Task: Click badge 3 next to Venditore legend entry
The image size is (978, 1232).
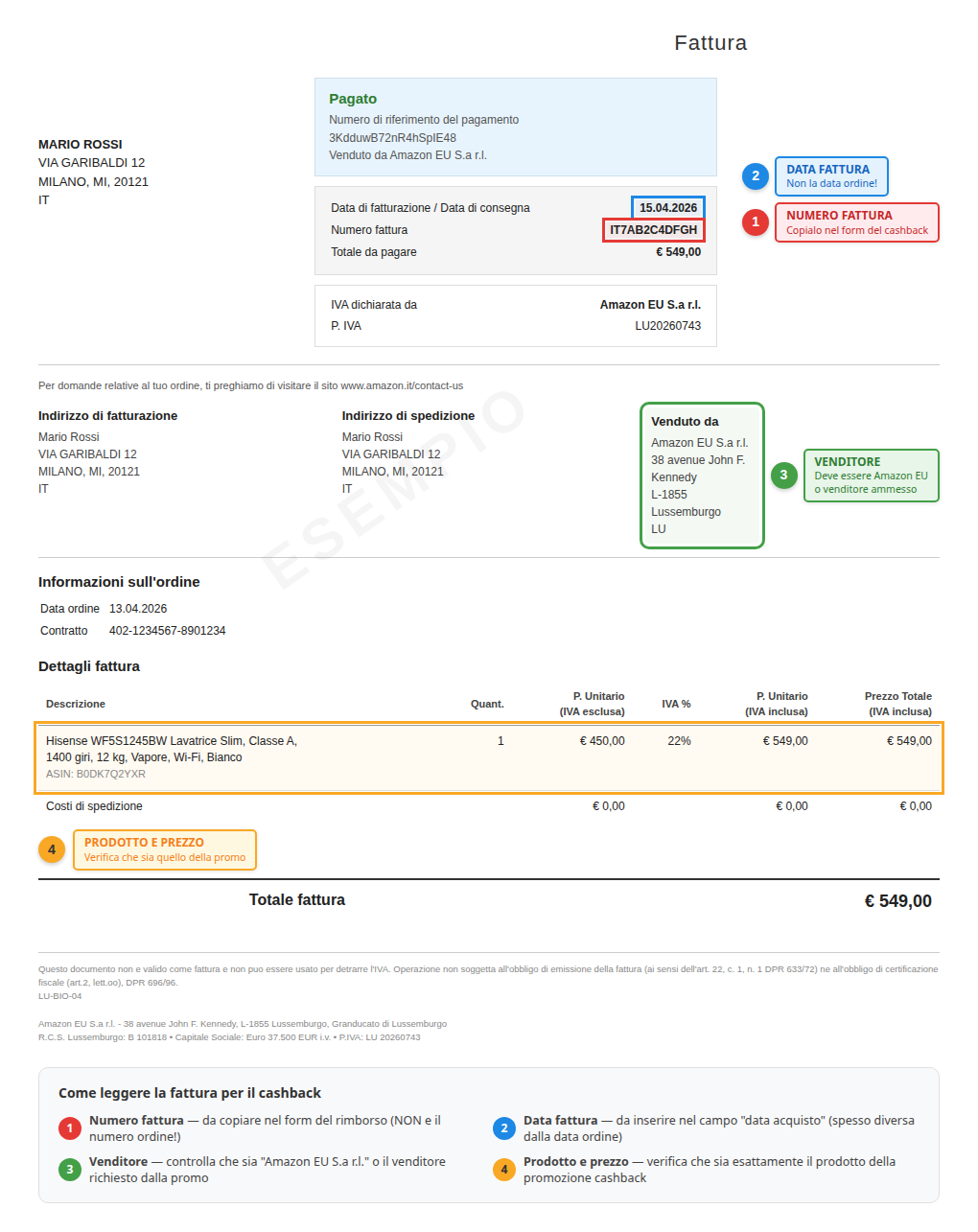Action: 69,1170
